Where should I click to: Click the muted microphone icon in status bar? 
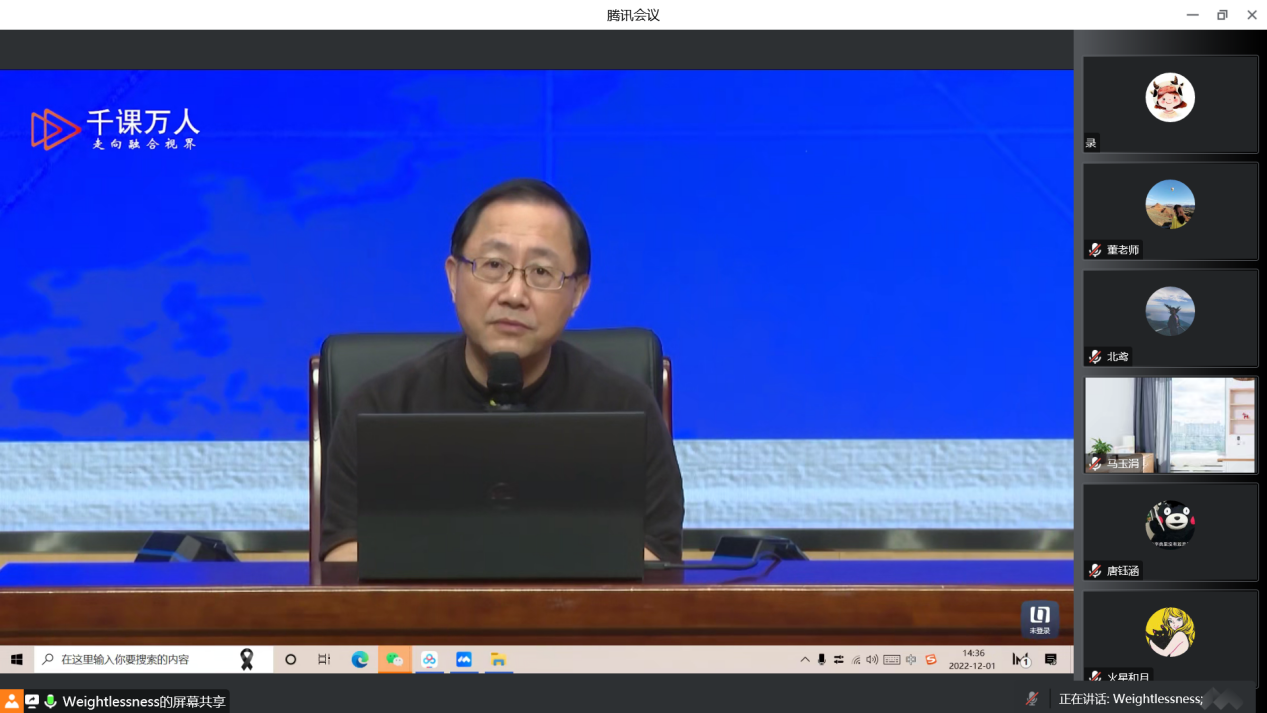pyautogui.click(x=1032, y=699)
